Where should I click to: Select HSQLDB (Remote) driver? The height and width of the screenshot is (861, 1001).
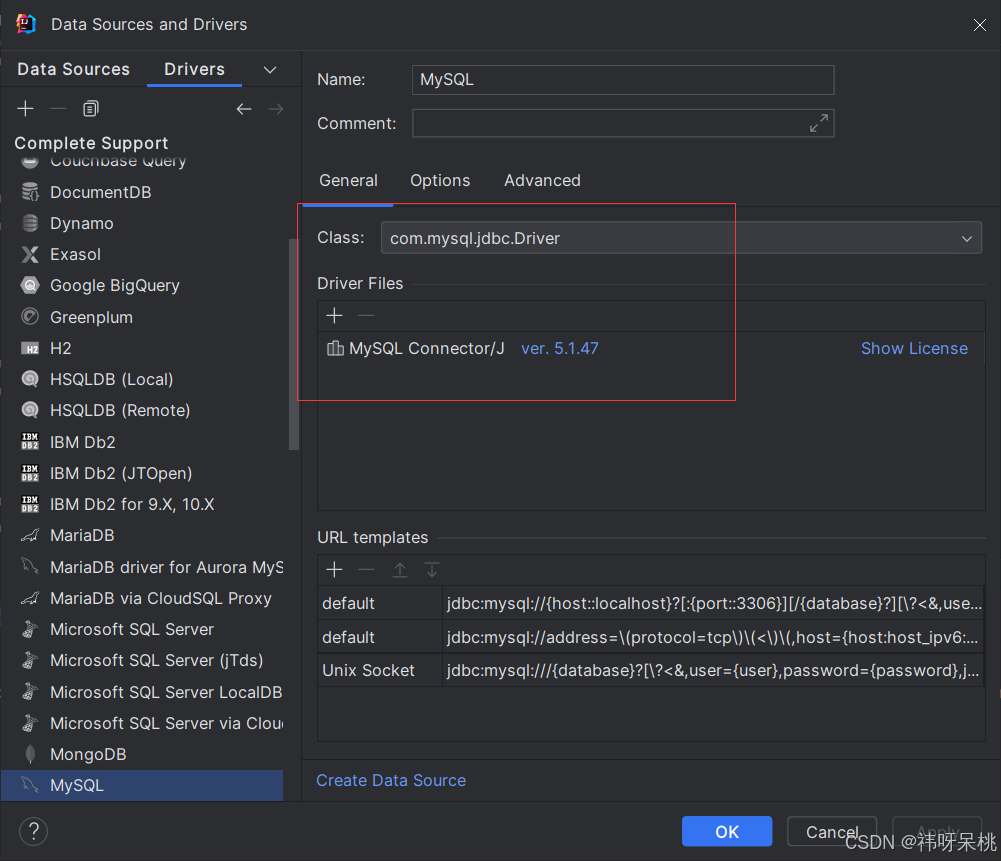[x=142, y=410]
